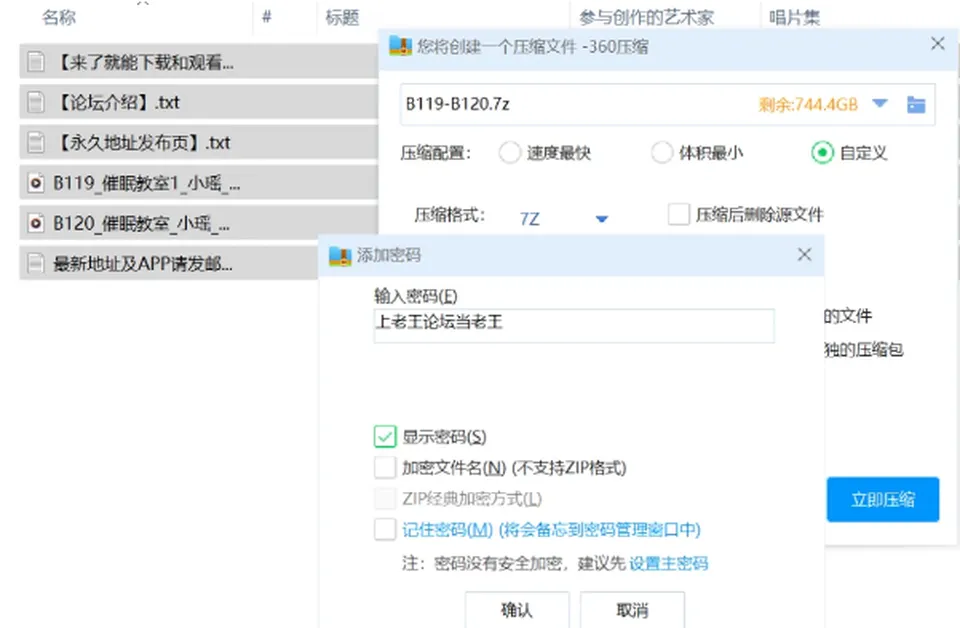Click the 剩余:744.4GB free space text
The width and height of the screenshot is (960, 628).
(808, 105)
